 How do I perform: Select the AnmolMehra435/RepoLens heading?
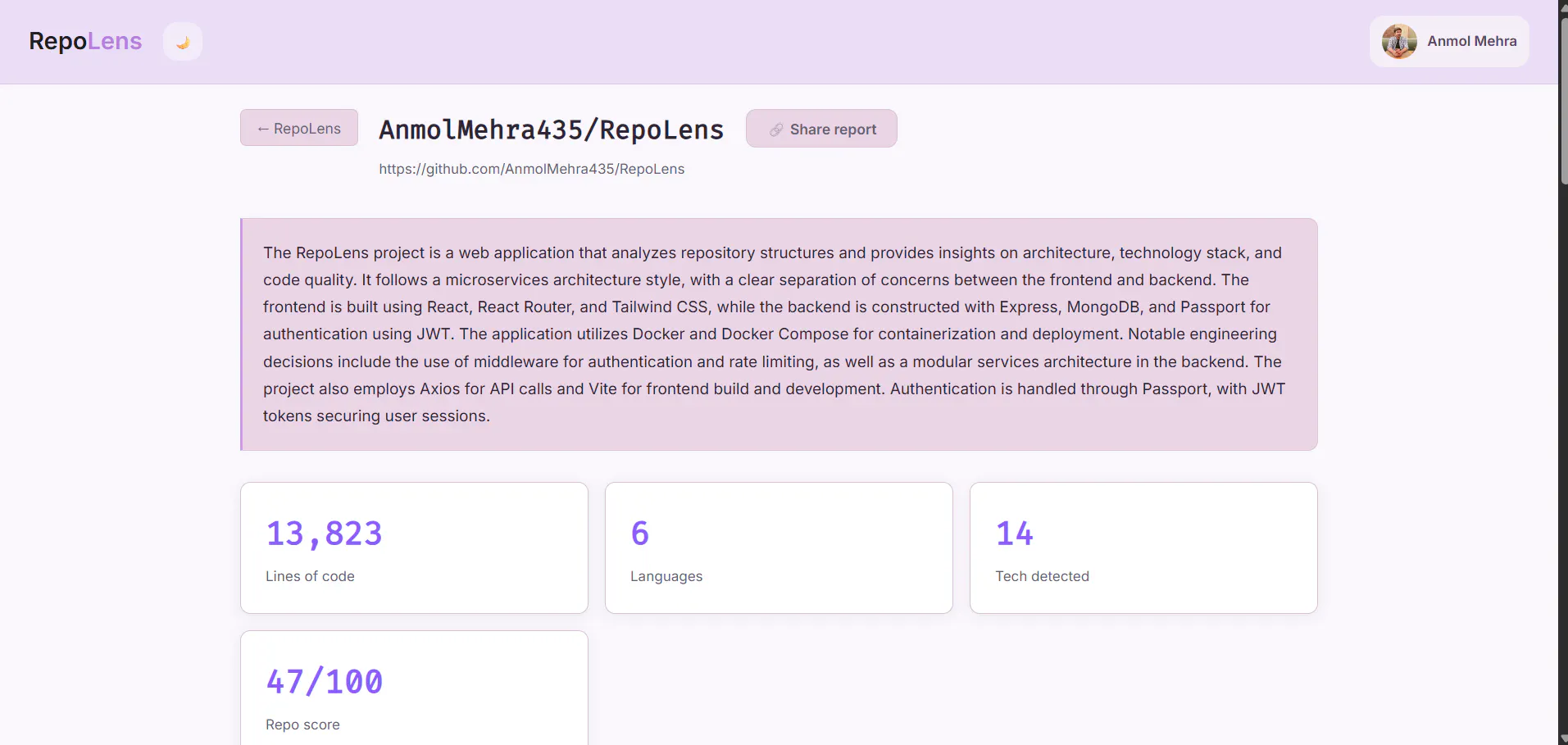point(551,129)
